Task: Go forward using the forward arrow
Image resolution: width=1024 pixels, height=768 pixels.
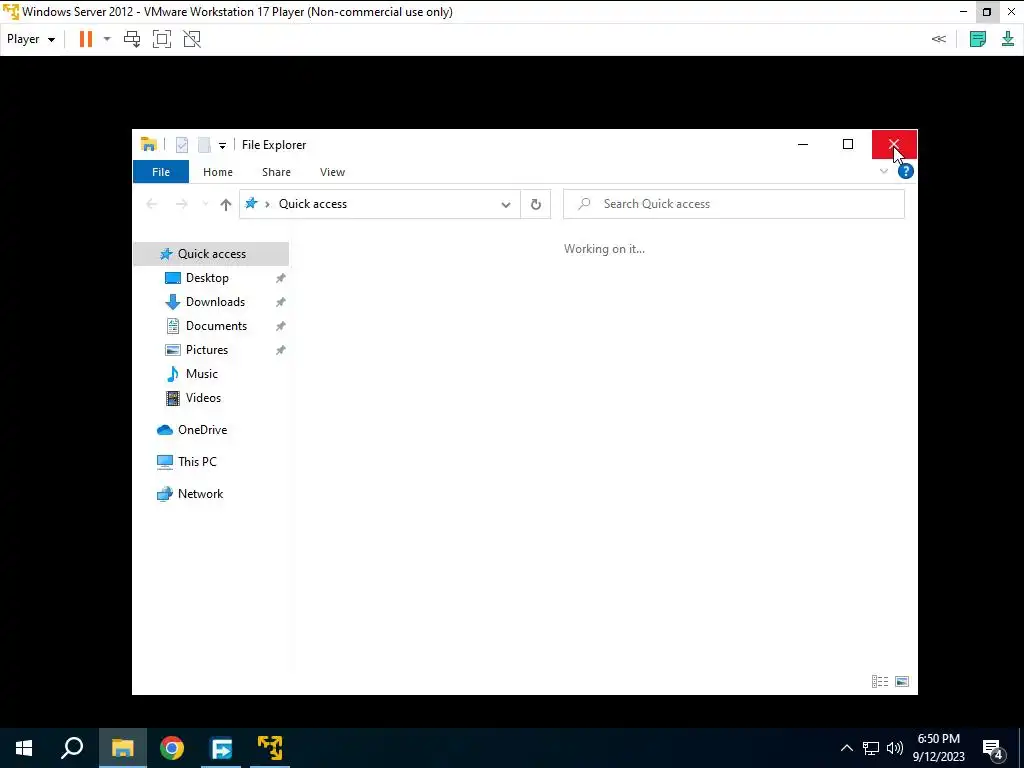Action: click(182, 204)
